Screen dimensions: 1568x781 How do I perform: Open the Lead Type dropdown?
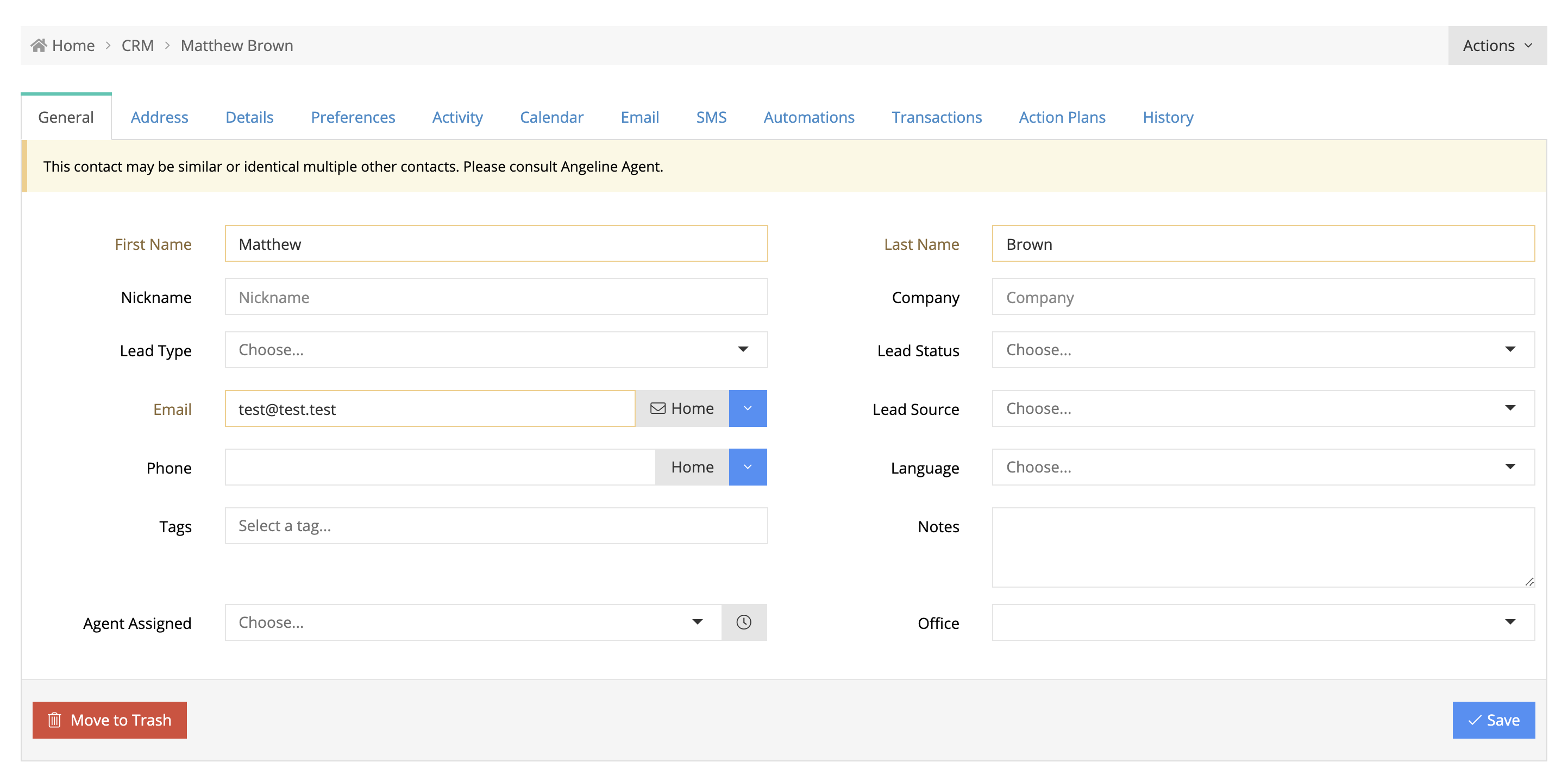pyautogui.click(x=496, y=350)
